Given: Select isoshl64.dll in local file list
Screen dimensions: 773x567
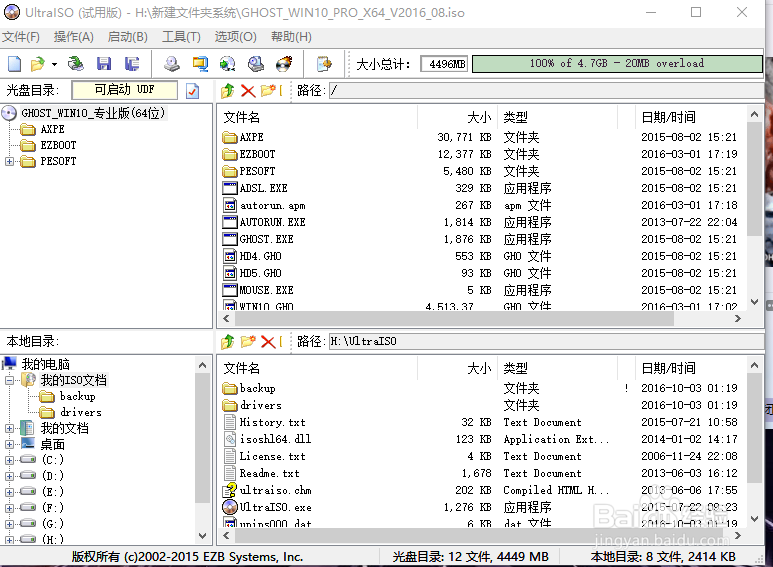Looking at the screenshot, I should (x=275, y=439).
